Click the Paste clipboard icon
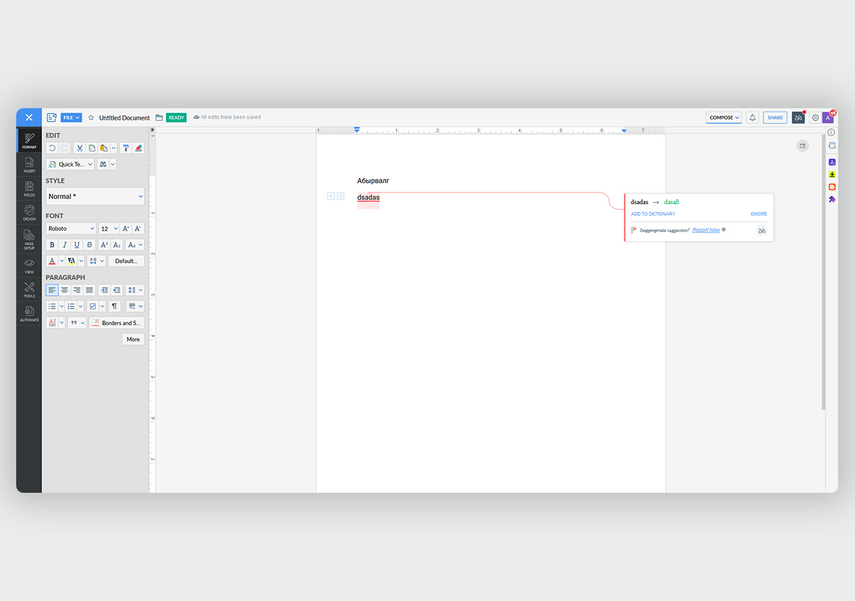This screenshot has width=855, height=601. pyautogui.click(x=104, y=148)
